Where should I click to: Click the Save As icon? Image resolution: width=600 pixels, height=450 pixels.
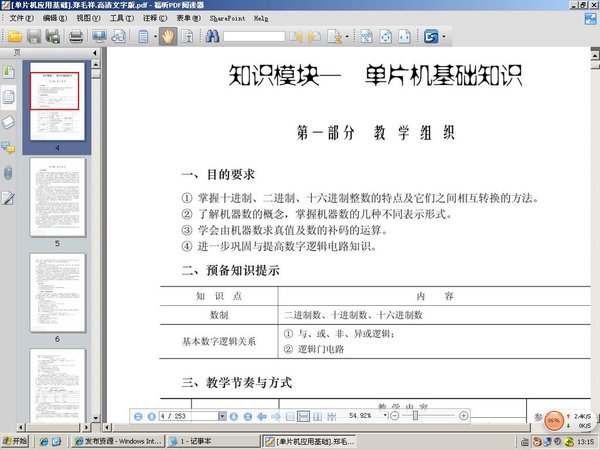click(x=53, y=37)
